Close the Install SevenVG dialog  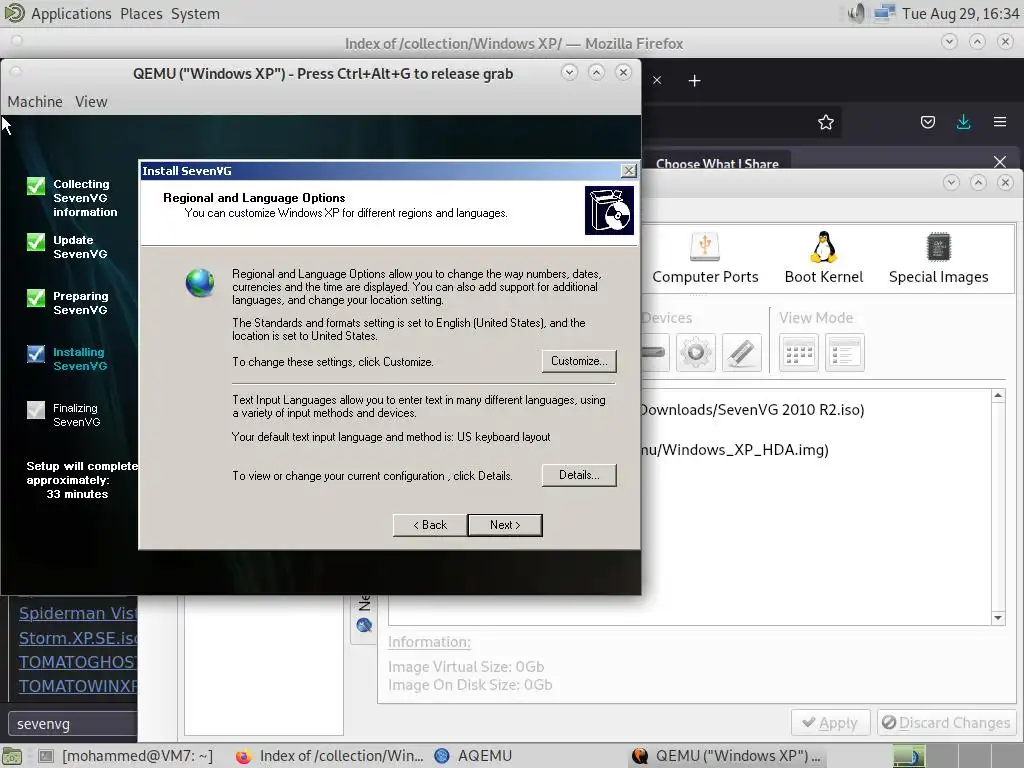tap(628, 170)
